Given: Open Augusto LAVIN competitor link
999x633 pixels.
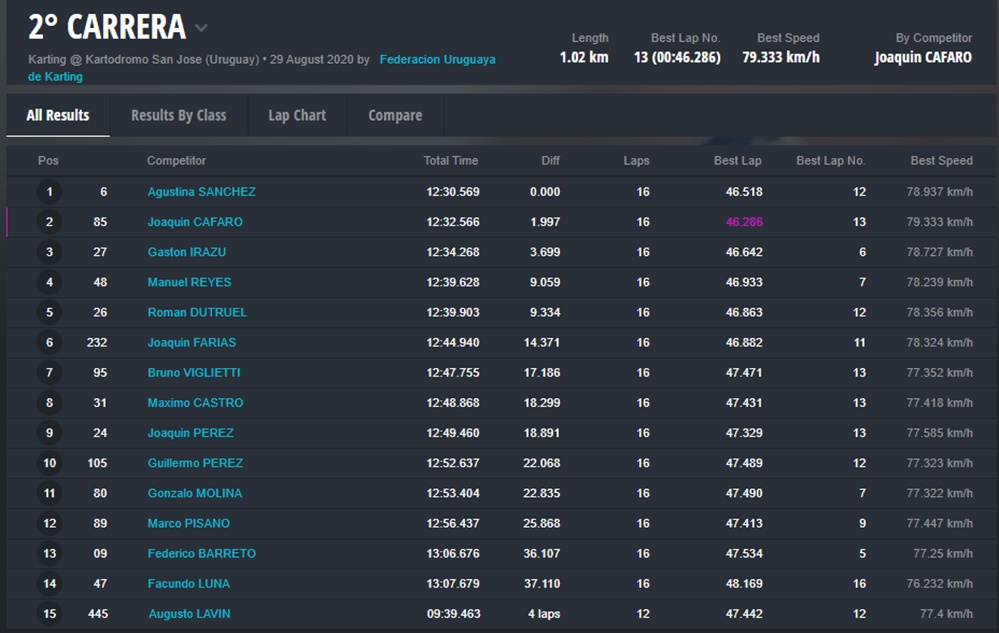Looking at the screenshot, I should [x=189, y=614].
